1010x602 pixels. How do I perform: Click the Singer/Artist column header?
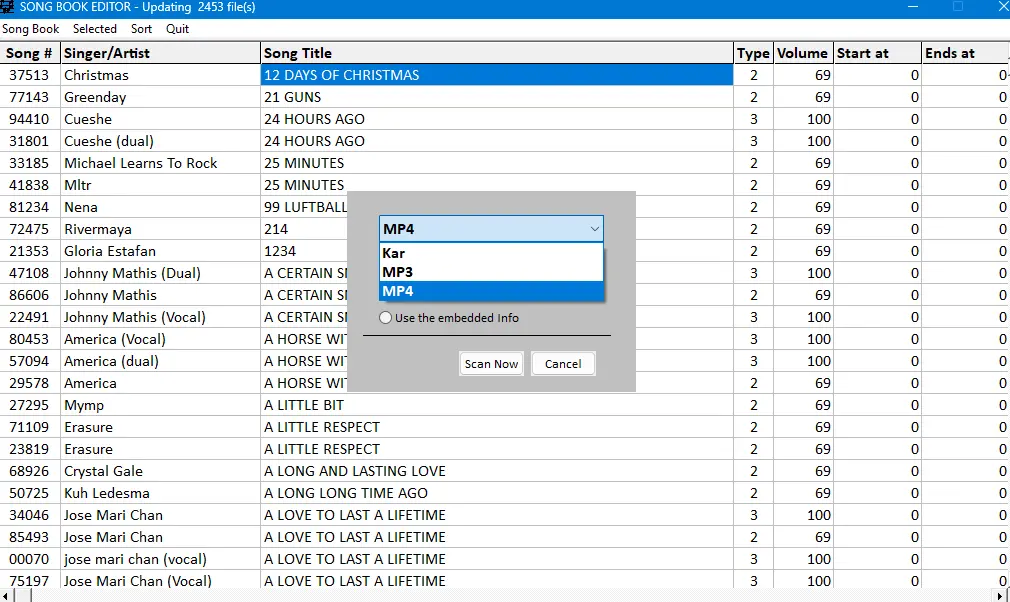(x=160, y=53)
